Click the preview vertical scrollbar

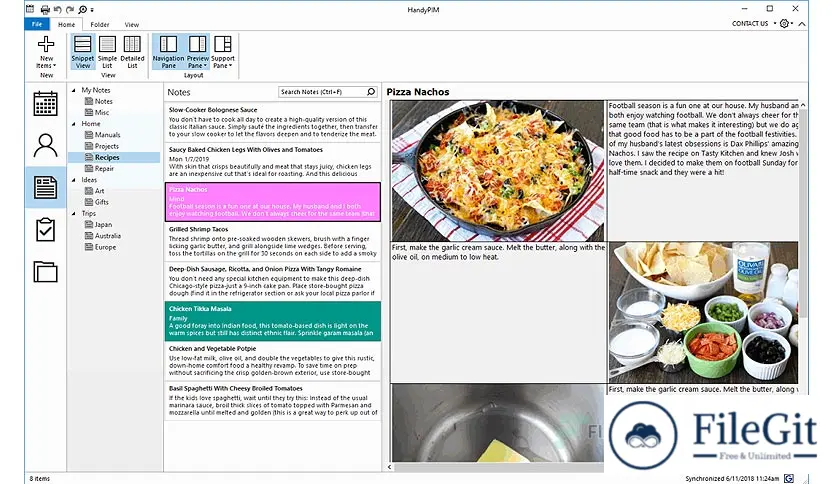(803, 213)
